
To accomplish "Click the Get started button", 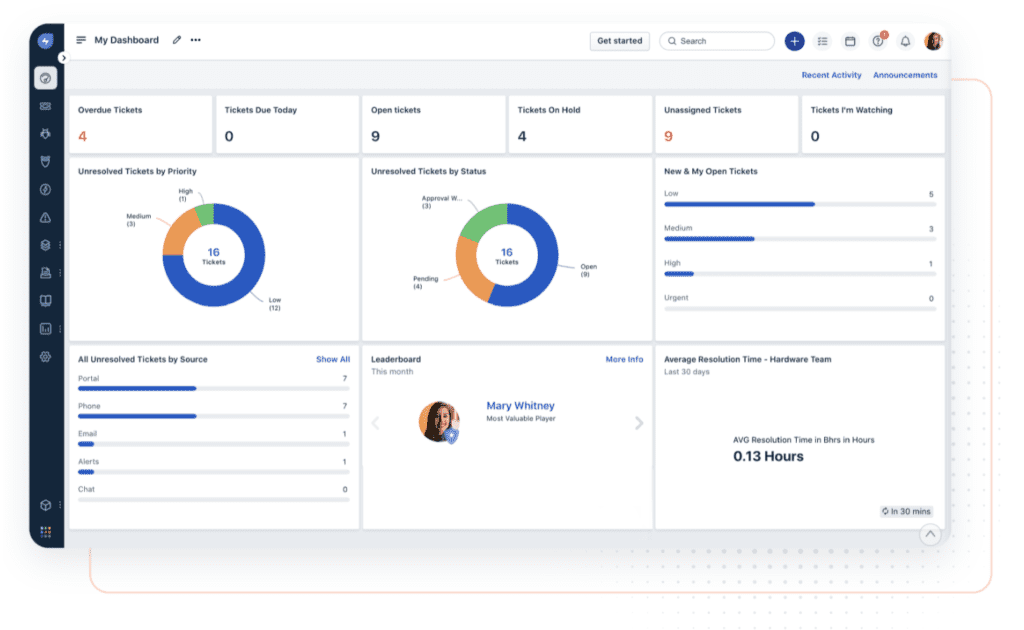I will click(x=619, y=41).
